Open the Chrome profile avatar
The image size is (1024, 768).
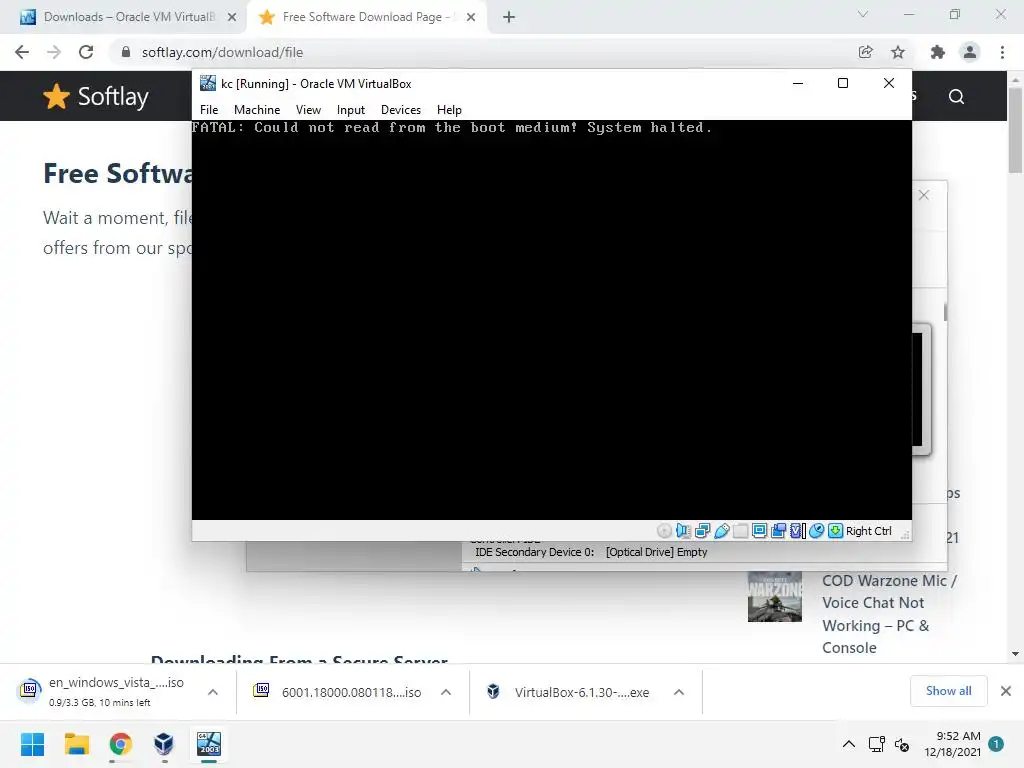point(970,52)
